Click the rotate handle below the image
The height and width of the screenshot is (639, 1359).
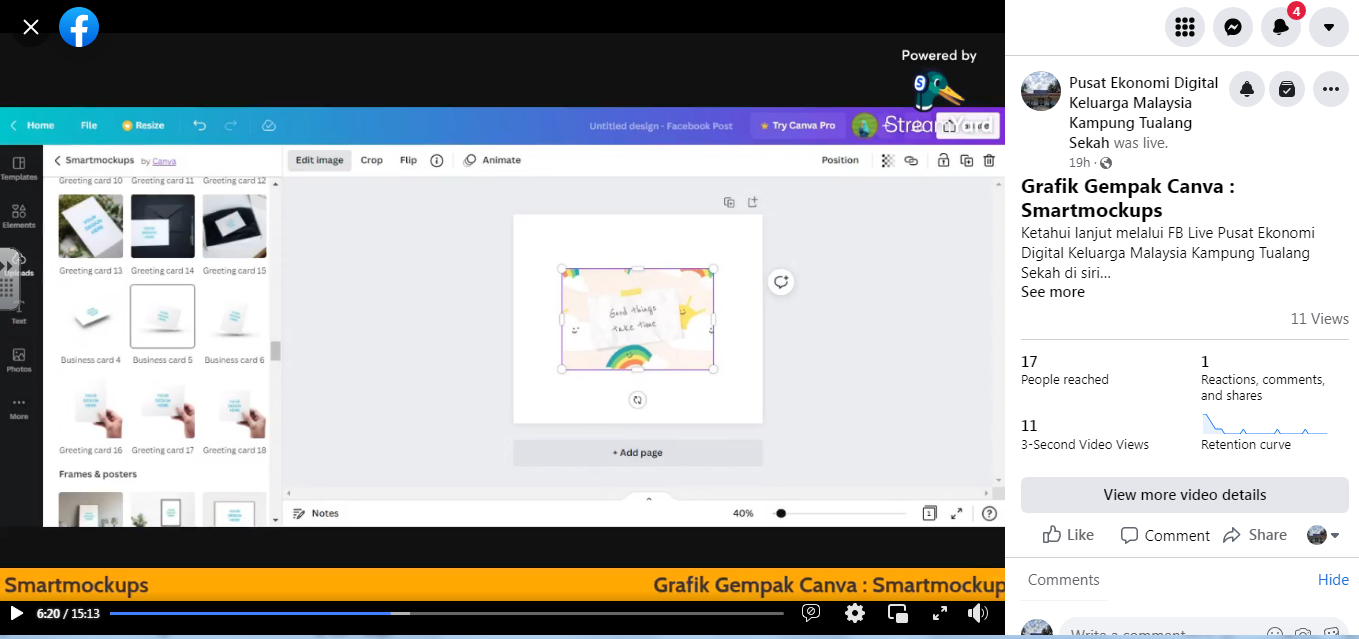pos(637,400)
